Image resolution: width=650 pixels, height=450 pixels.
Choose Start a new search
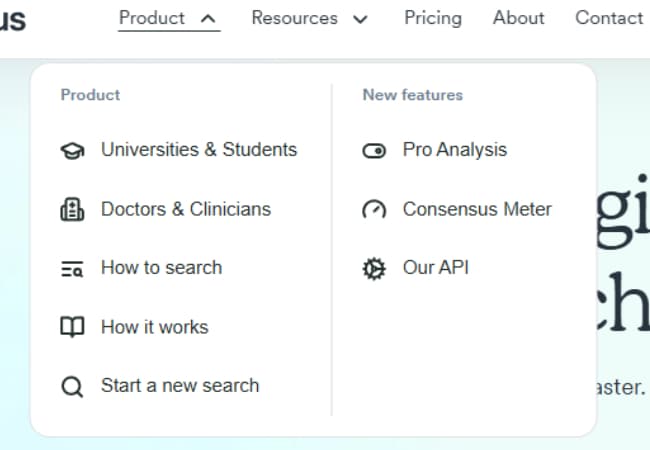click(x=180, y=386)
